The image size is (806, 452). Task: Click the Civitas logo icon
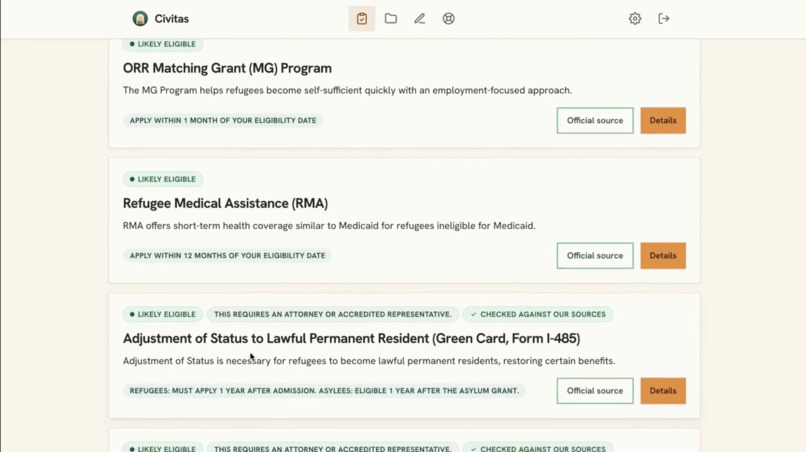coord(140,19)
